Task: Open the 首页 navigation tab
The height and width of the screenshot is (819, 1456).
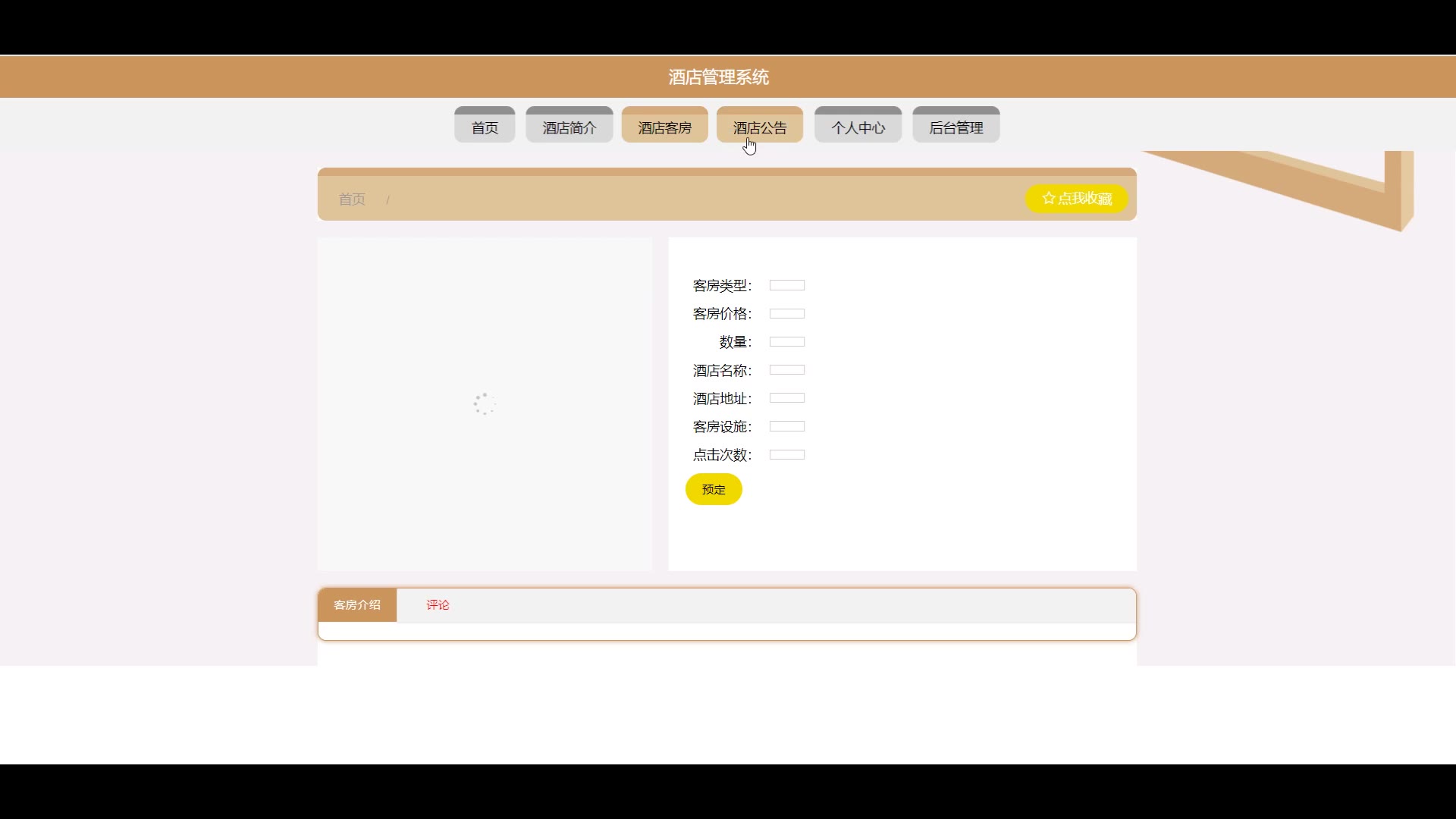Action: [x=485, y=127]
